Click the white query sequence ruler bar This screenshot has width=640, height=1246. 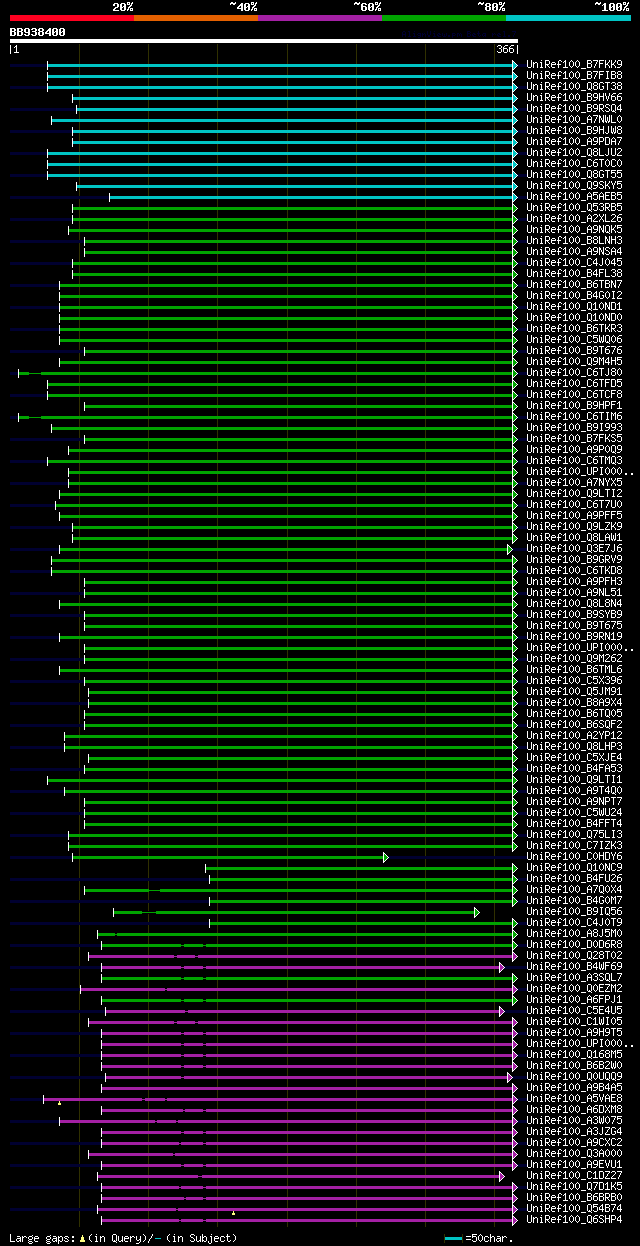[264, 41]
